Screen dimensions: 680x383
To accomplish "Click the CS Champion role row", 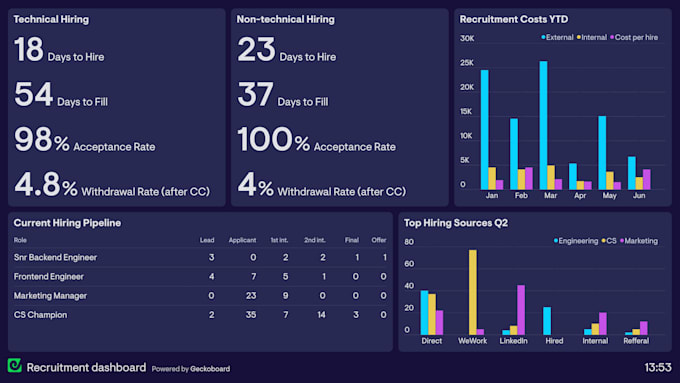I will click(x=200, y=314).
